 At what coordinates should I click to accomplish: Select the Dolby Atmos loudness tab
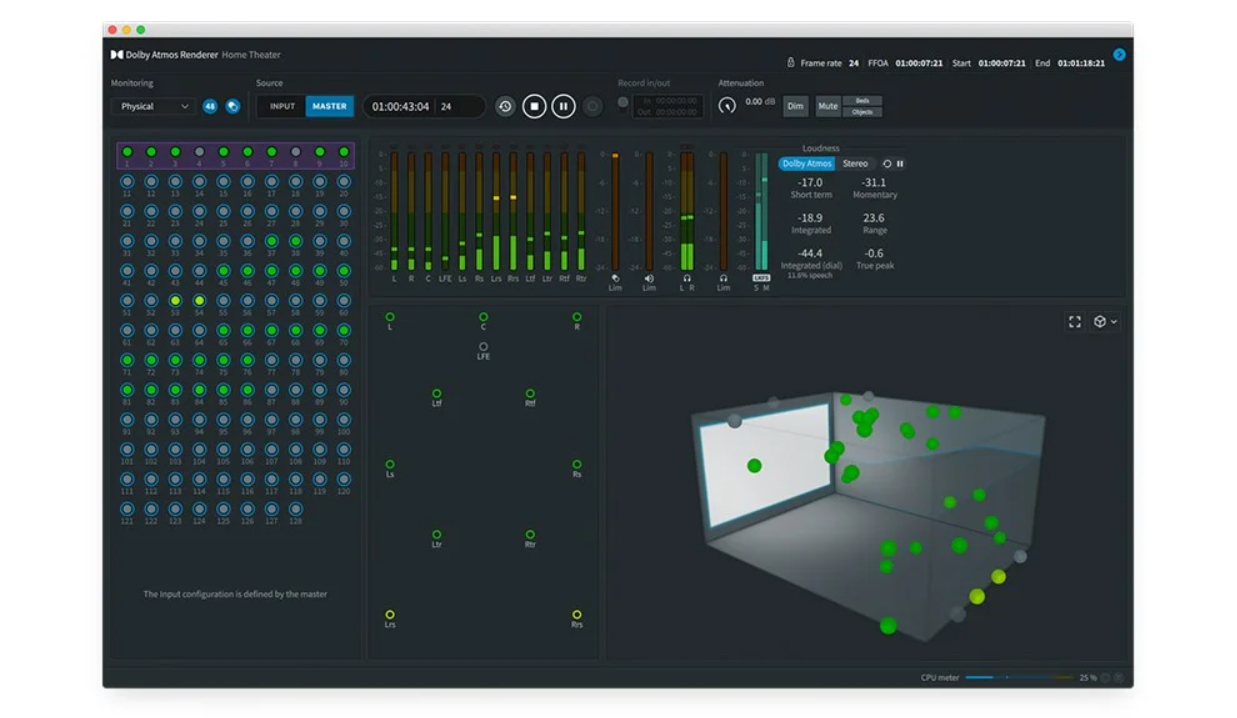tap(807, 163)
